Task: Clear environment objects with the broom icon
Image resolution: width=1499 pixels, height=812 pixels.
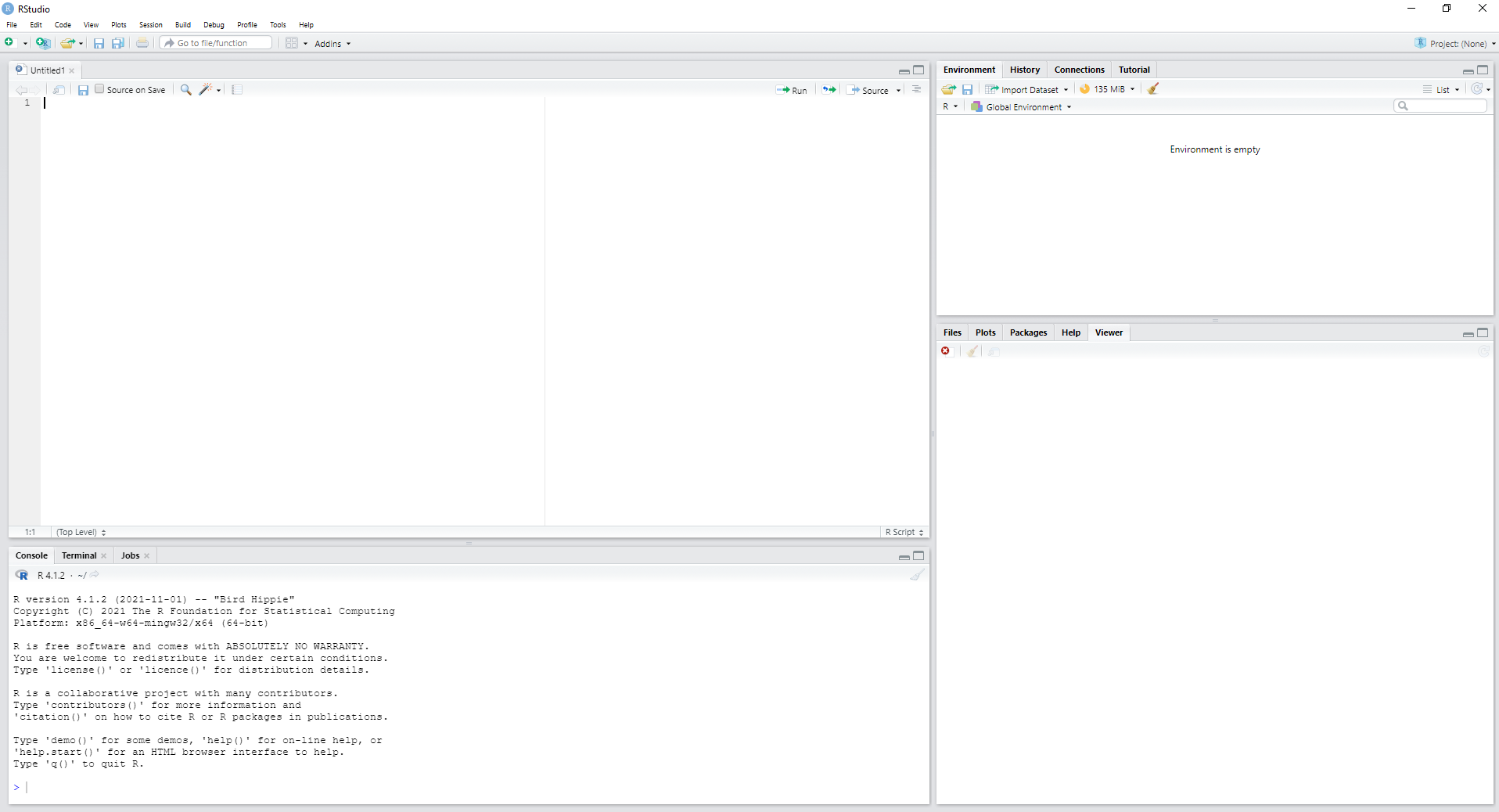Action: 1153,89
